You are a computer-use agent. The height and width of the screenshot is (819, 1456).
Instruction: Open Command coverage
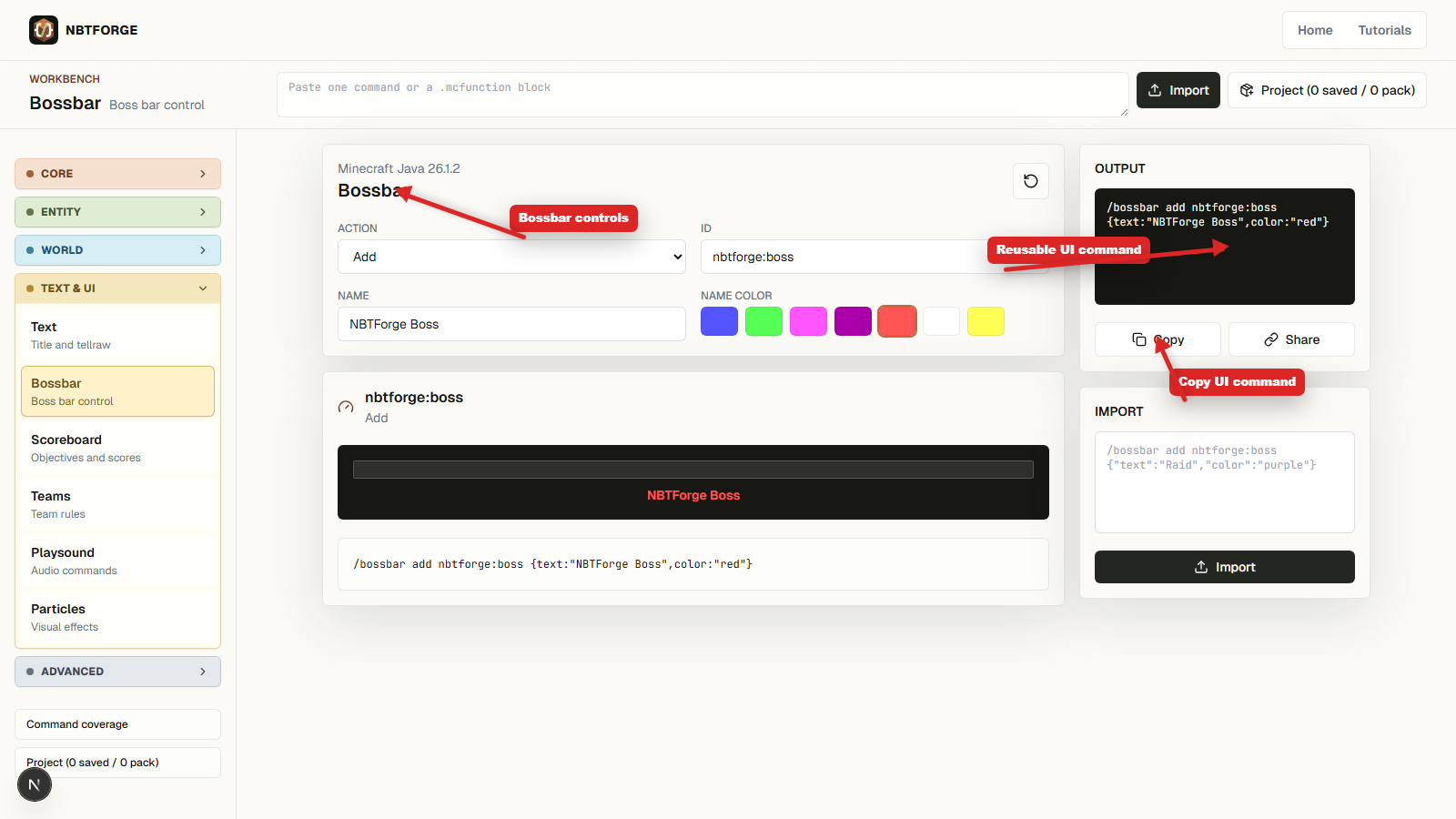click(x=117, y=724)
